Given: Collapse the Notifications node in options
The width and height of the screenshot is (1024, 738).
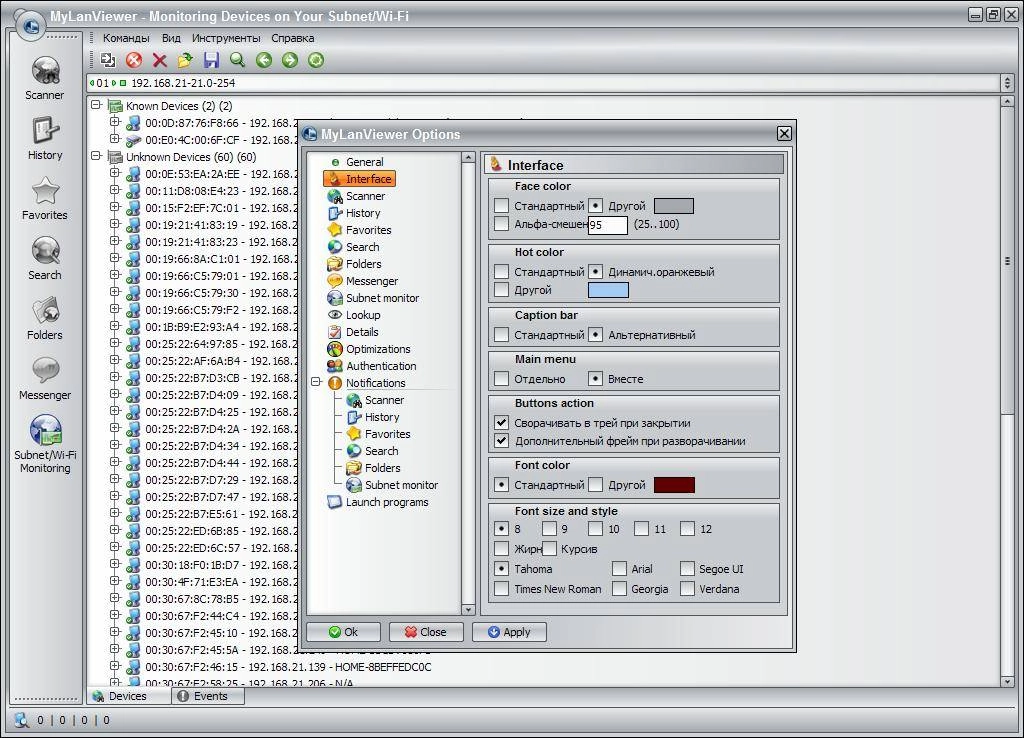Looking at the screenshot, I should 316,382.
